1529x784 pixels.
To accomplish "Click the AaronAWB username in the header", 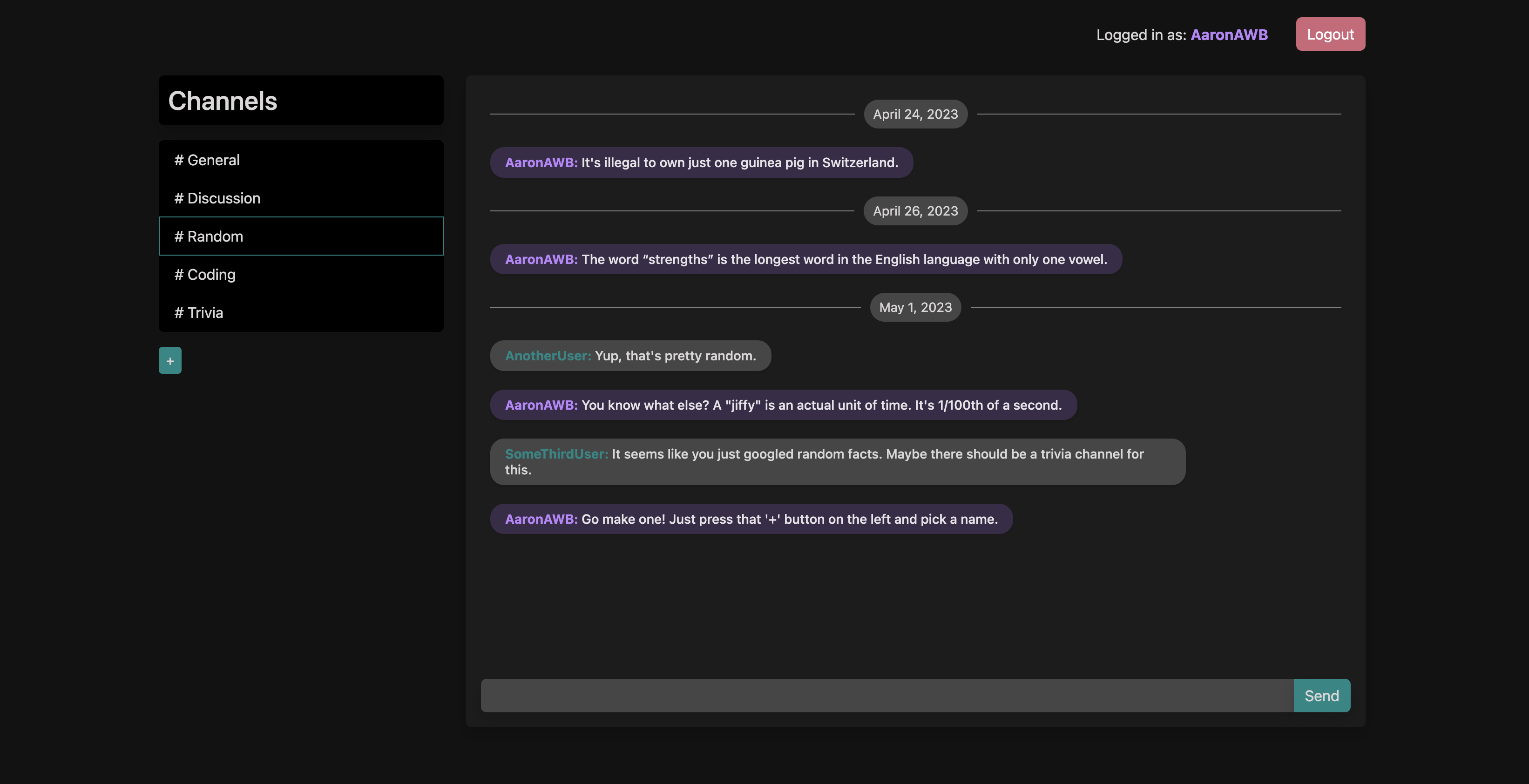I will click(1229, 34).
